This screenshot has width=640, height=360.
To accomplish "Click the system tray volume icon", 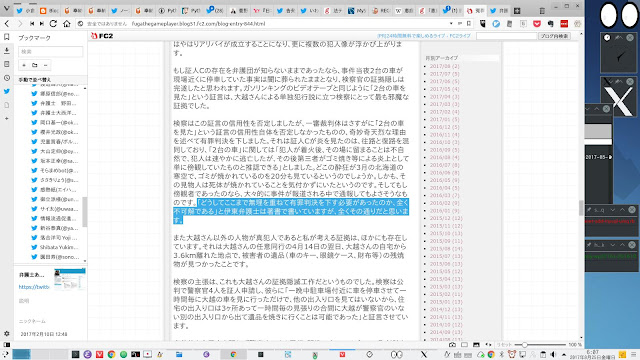I will pos(553,354).
